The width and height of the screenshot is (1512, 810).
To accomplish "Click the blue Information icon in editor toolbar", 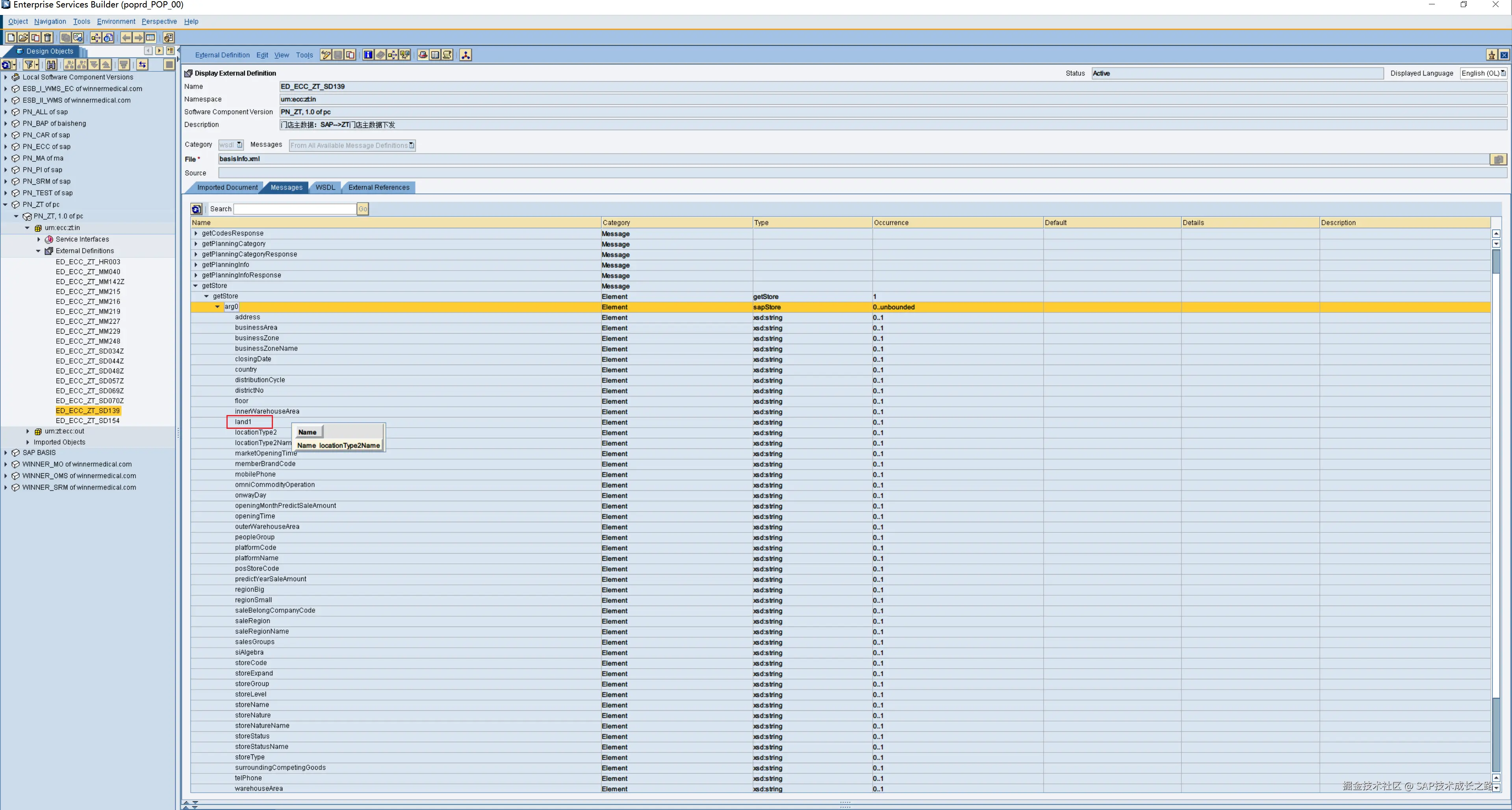I will pos(368,55).
